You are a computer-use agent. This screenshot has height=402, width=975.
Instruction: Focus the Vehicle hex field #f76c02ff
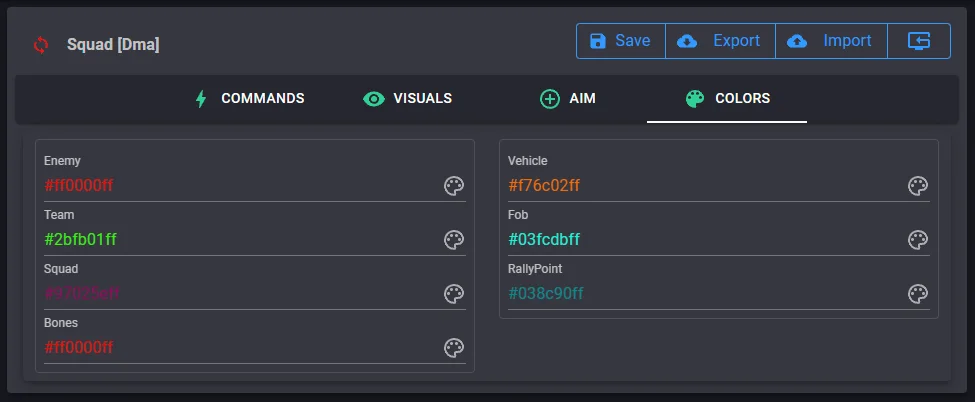[x=700, y=186]
